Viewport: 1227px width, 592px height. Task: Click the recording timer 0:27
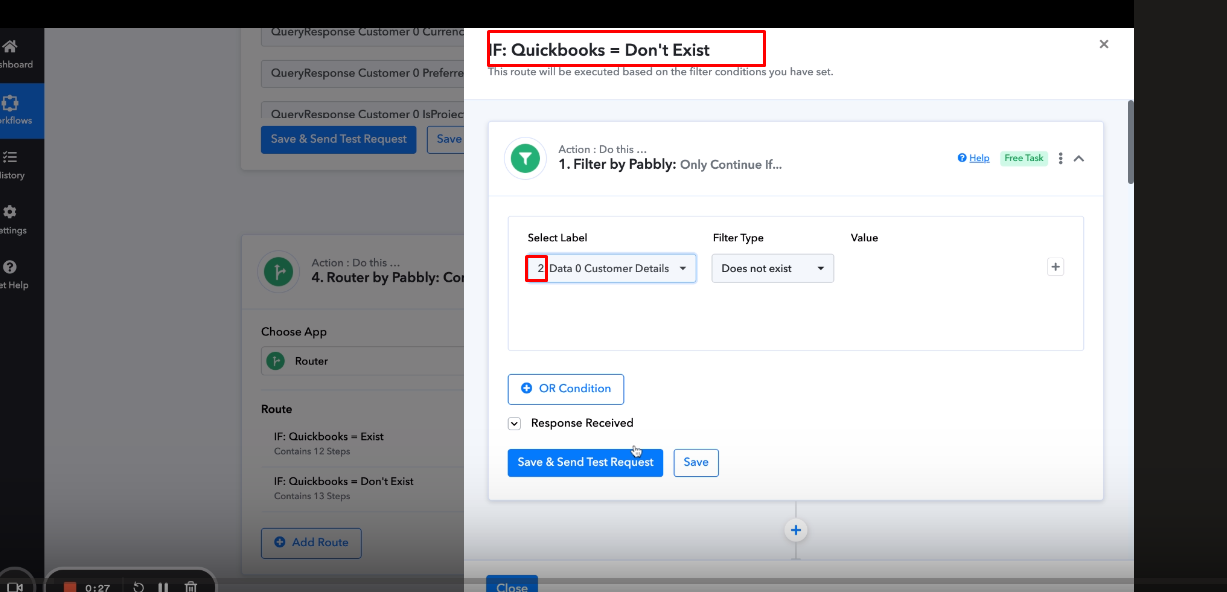pyautogui.click(x=97, y=588)
